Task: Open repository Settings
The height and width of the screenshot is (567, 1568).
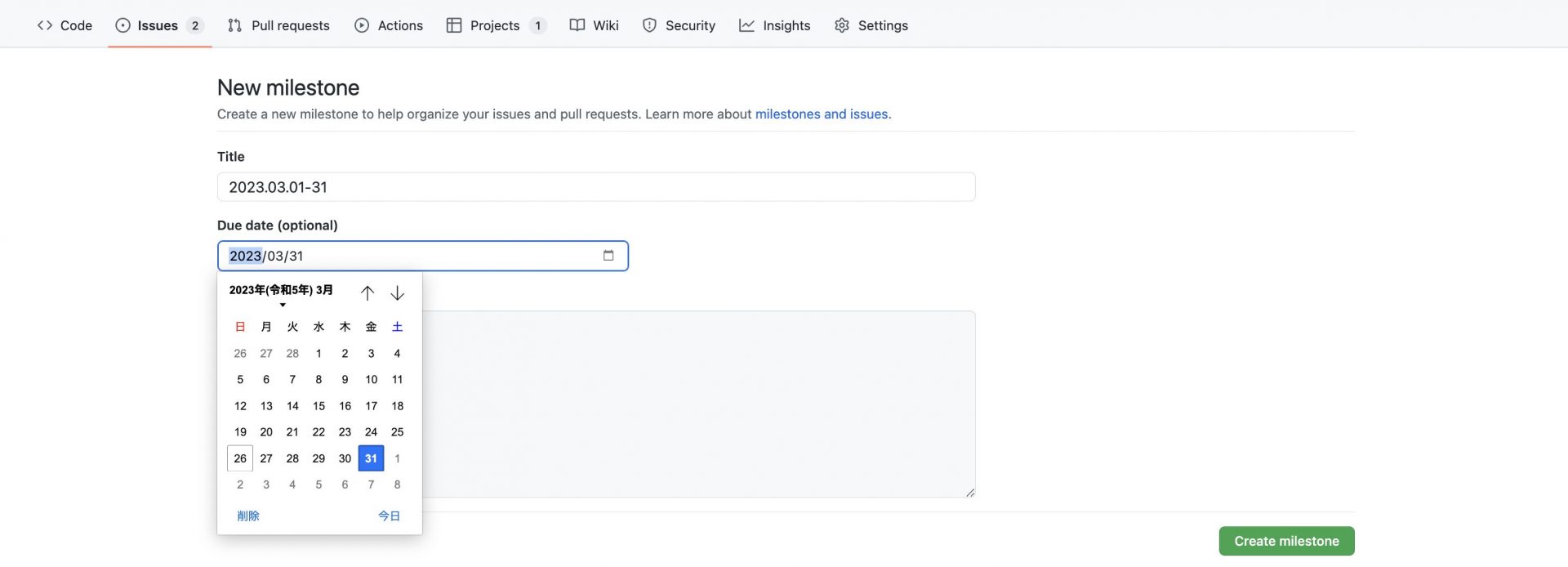Action: click(x=871, y=25)
